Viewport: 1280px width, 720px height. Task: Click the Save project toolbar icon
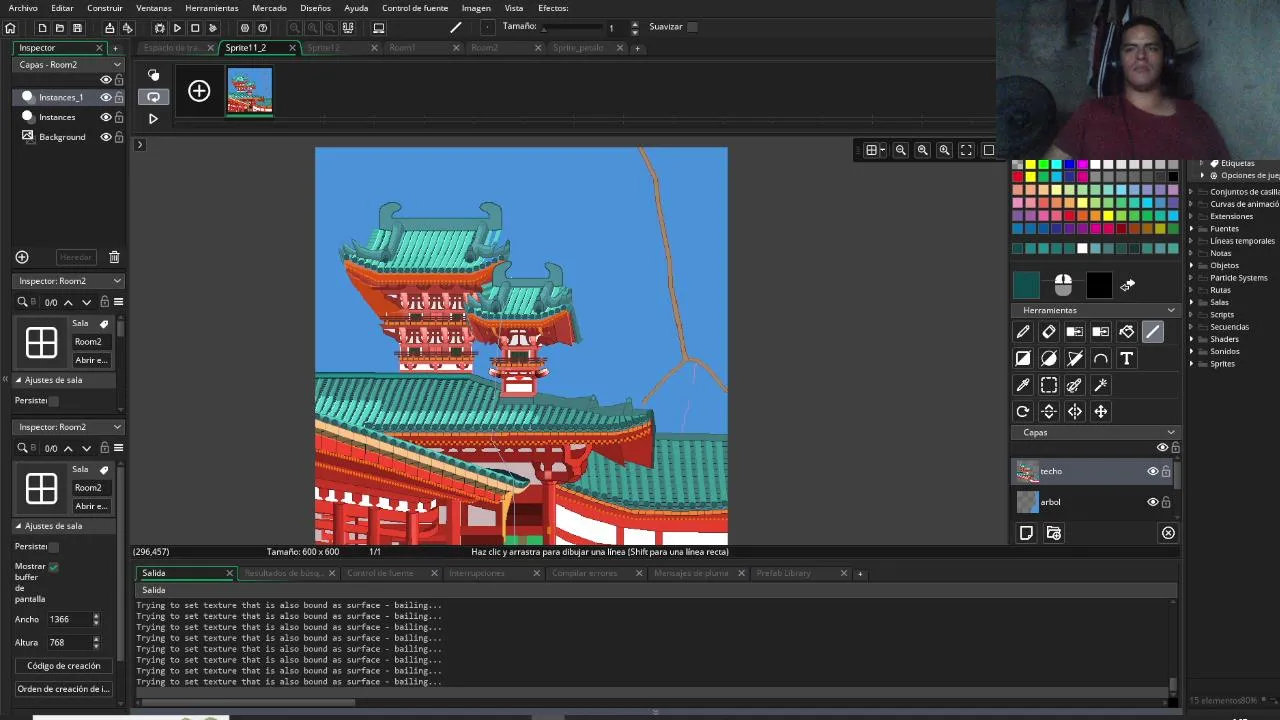tap(77, 28)
